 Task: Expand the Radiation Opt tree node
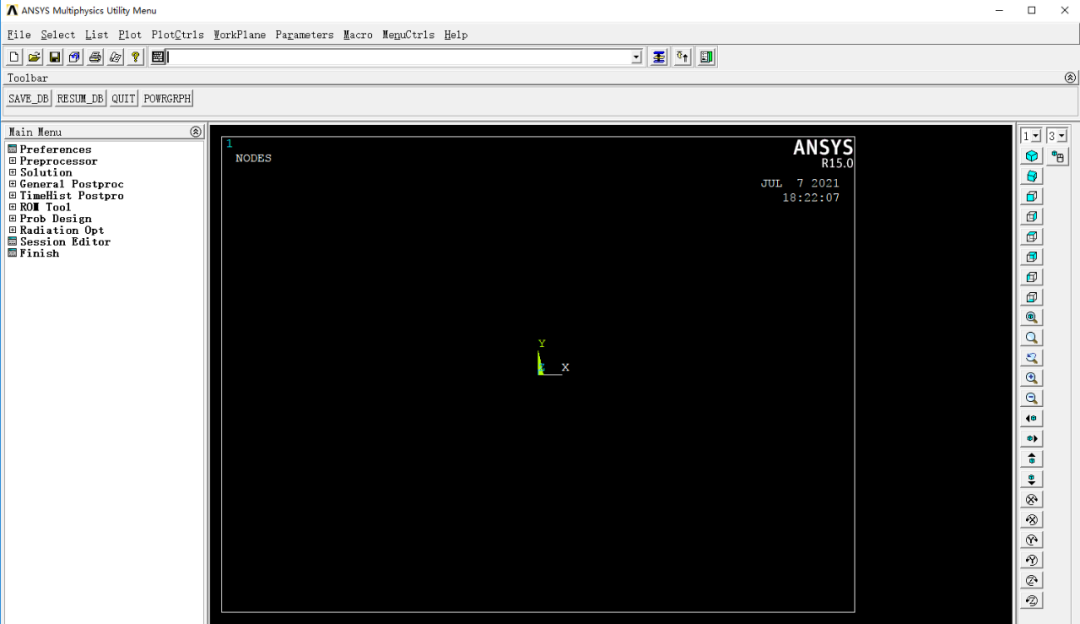pos(12,230)
